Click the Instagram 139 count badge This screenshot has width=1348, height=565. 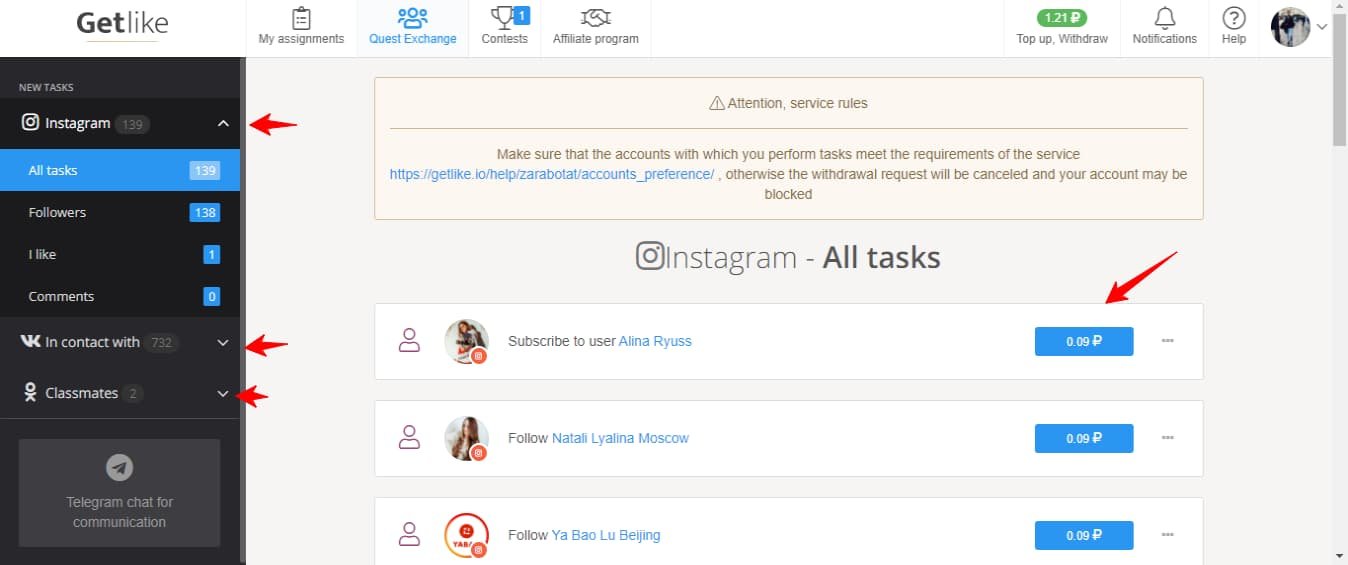coord(132,124)
